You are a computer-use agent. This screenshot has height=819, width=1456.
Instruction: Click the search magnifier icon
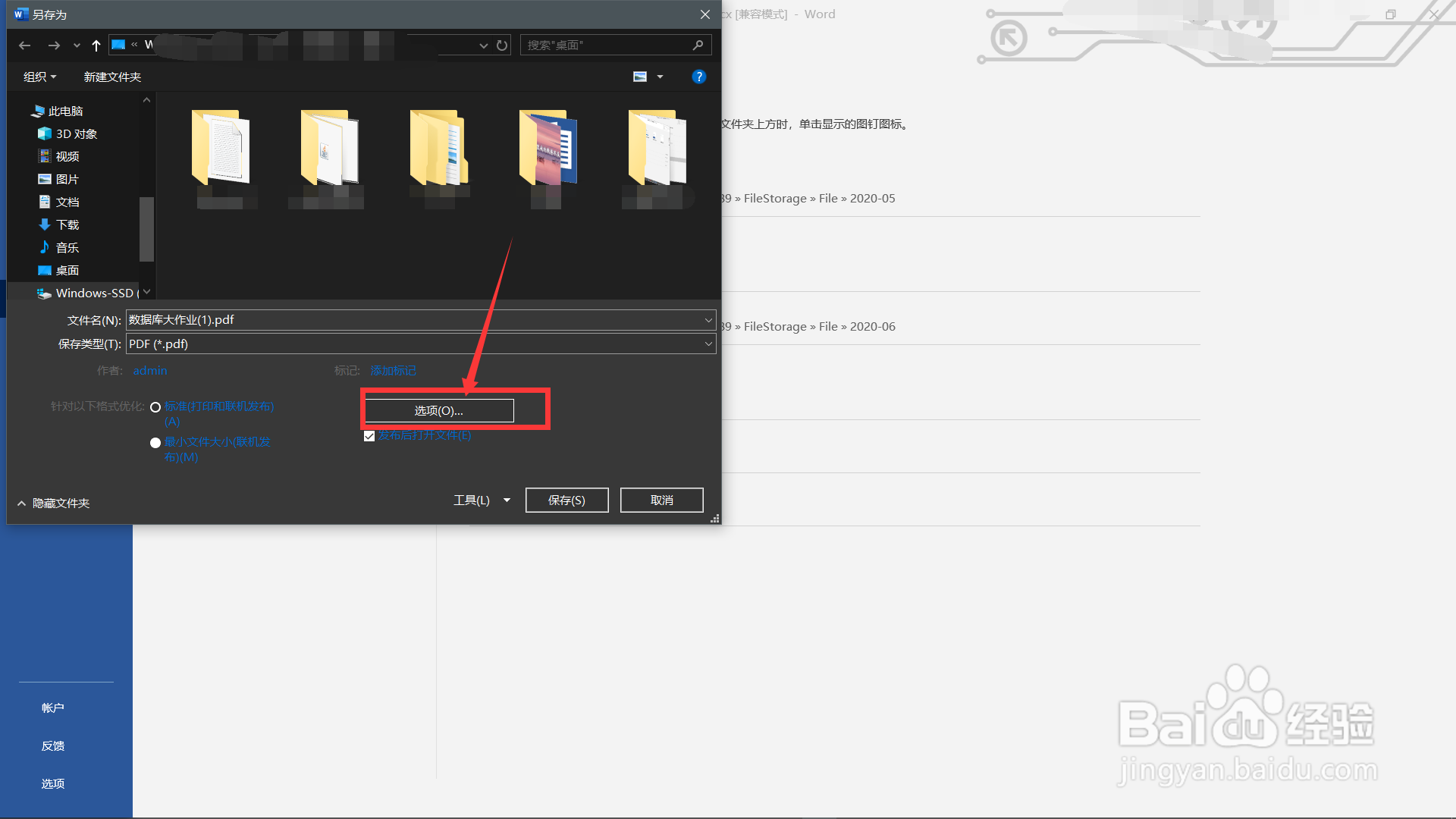pos(698,45)
